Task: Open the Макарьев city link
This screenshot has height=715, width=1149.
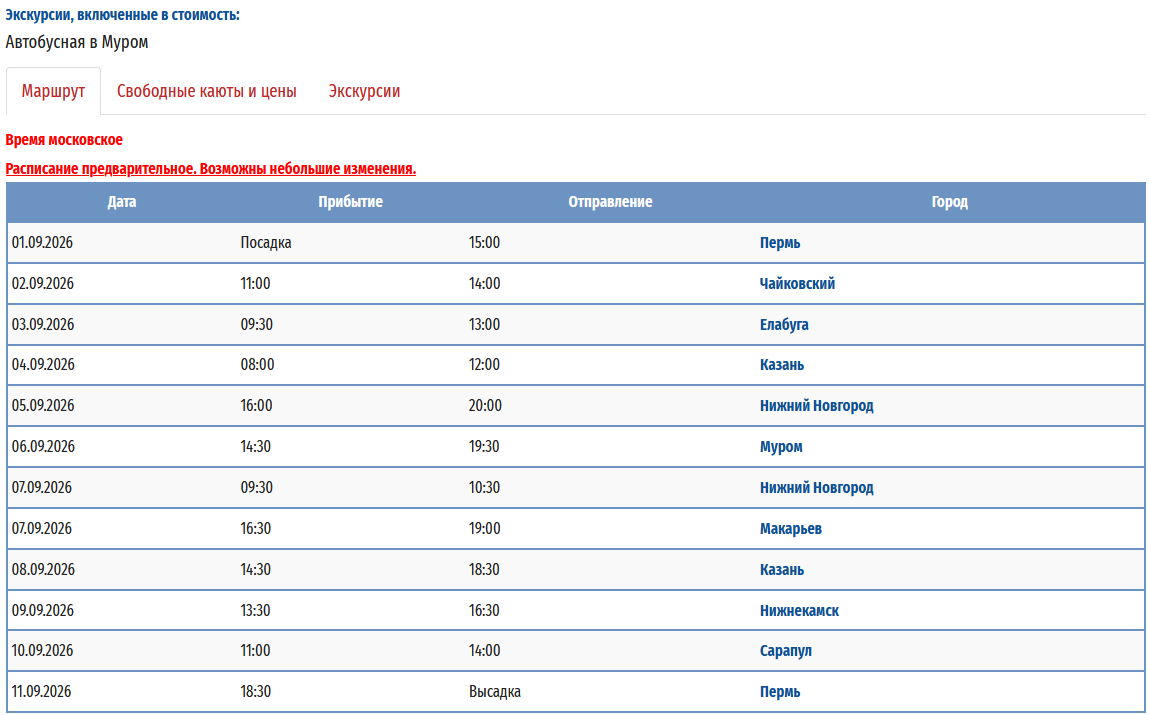Action: pos(790,529)
